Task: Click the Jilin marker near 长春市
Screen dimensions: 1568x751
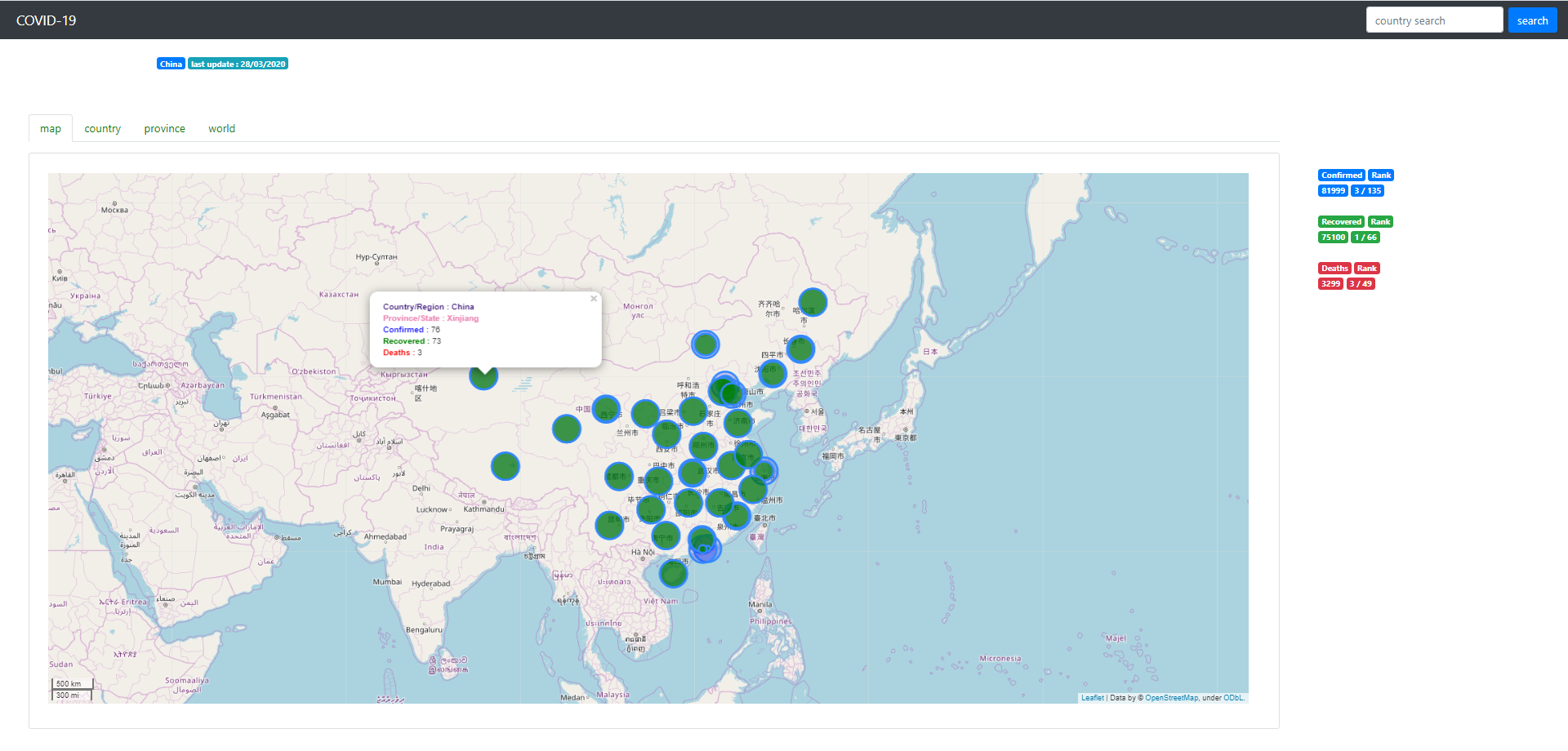Action: [x=800, y=349]
